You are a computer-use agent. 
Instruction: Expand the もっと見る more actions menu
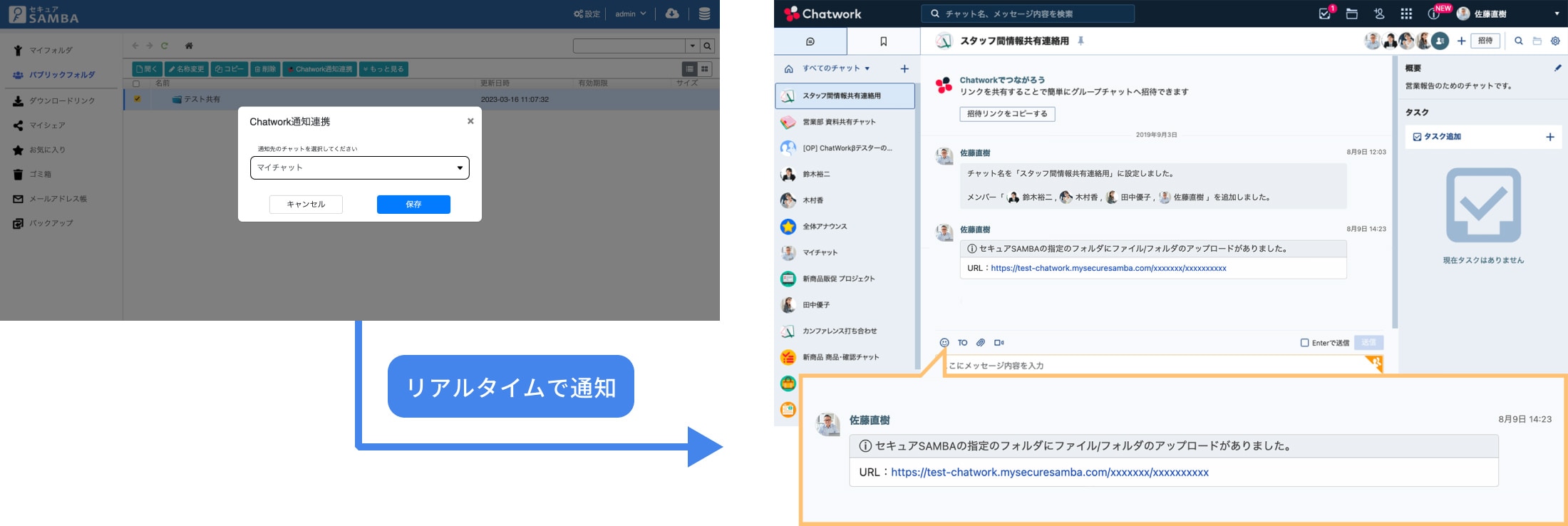383,69
